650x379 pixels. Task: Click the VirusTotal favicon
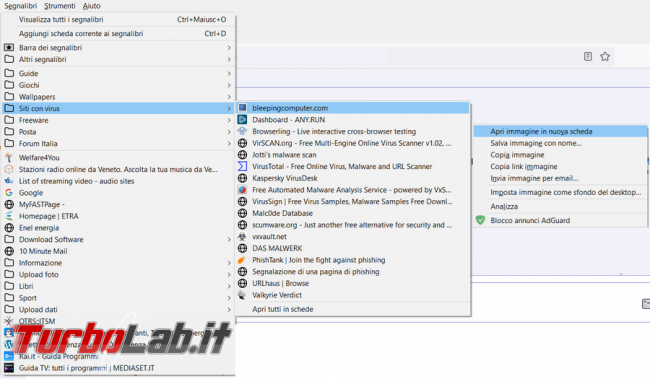[x=243, y=166]
